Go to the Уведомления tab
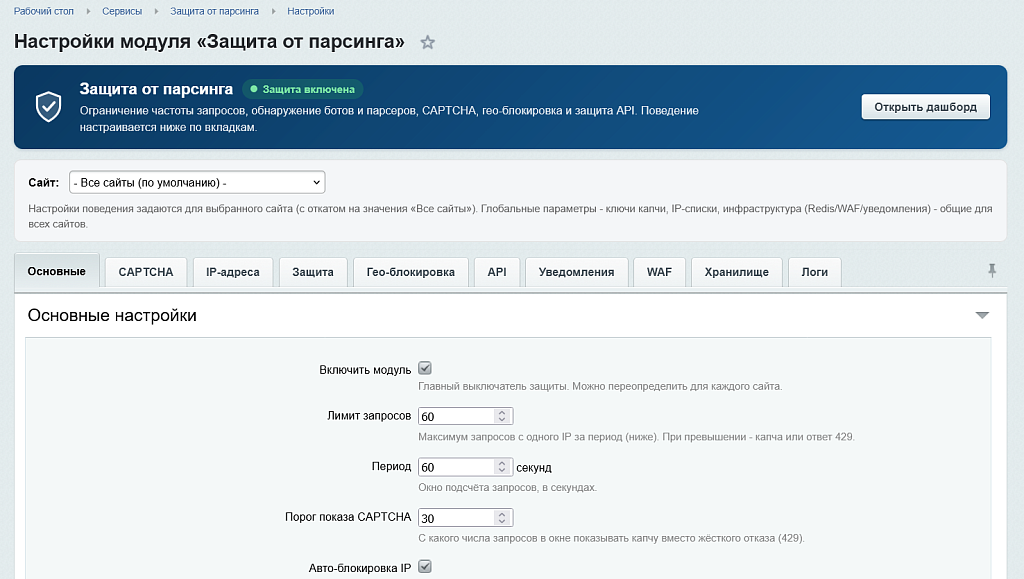Image resolution: width=1024 pixels, height=579 pixels. coord(577,272)
